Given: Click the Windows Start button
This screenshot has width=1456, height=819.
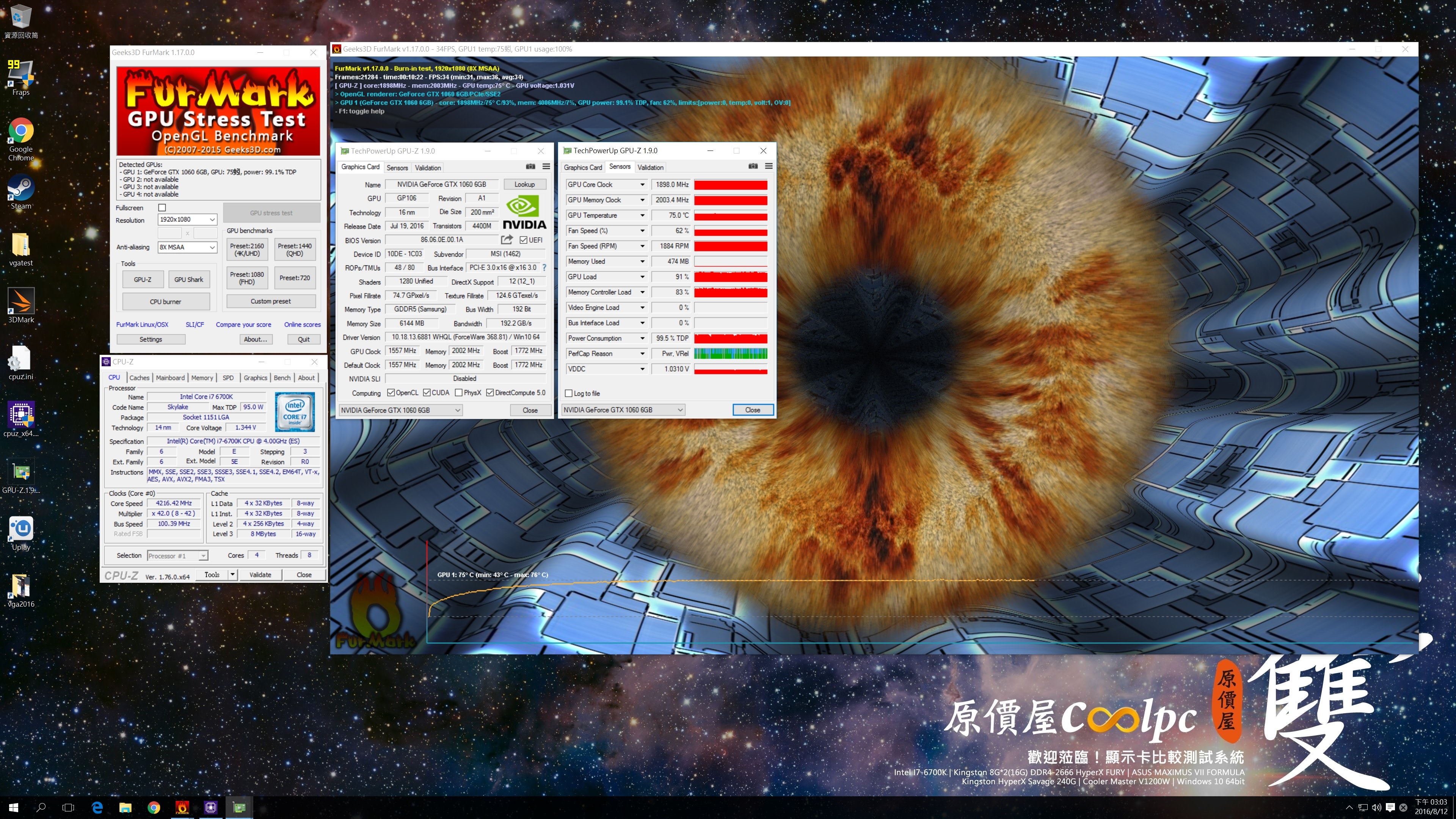Looking at the screenshot, I should point(14,808).
